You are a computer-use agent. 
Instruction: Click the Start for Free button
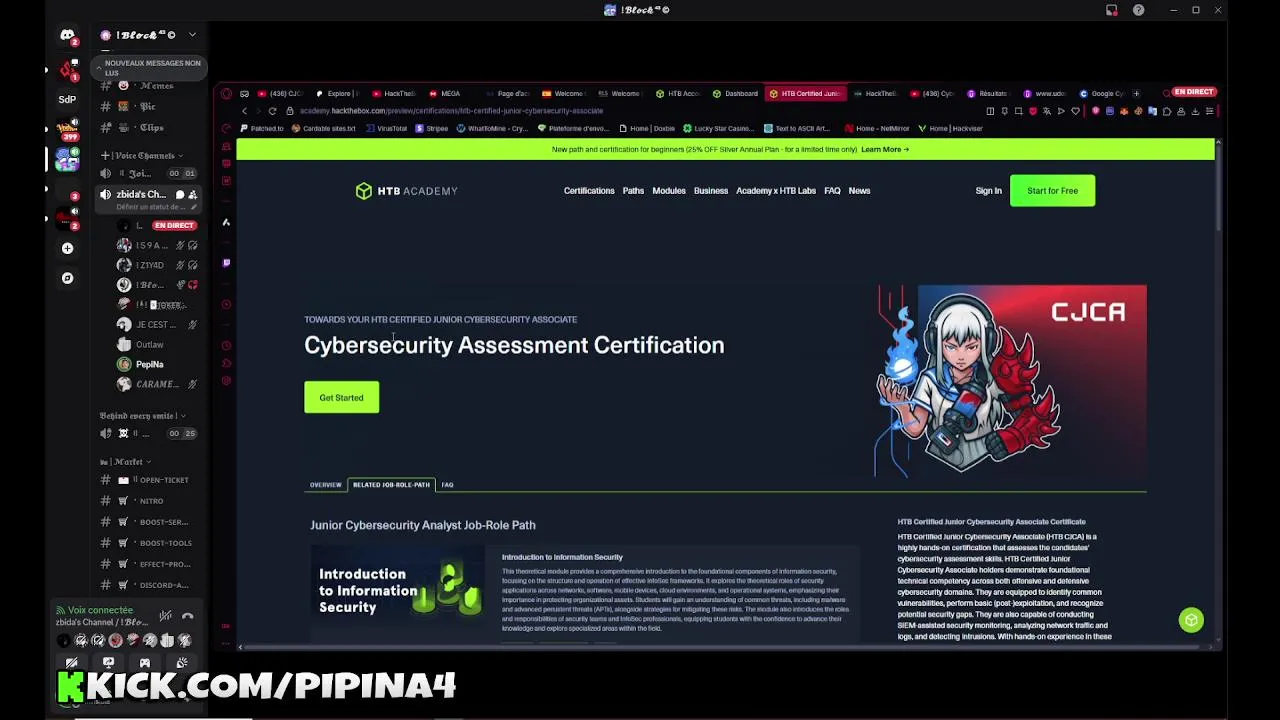(x=1052, y=191)
